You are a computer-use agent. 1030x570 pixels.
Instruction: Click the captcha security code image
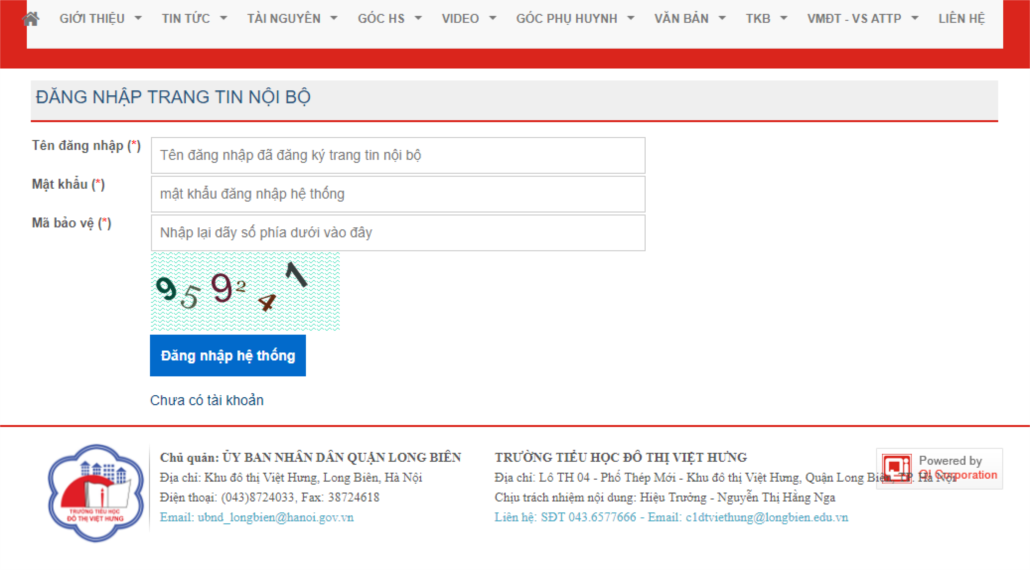coord(245,291)
